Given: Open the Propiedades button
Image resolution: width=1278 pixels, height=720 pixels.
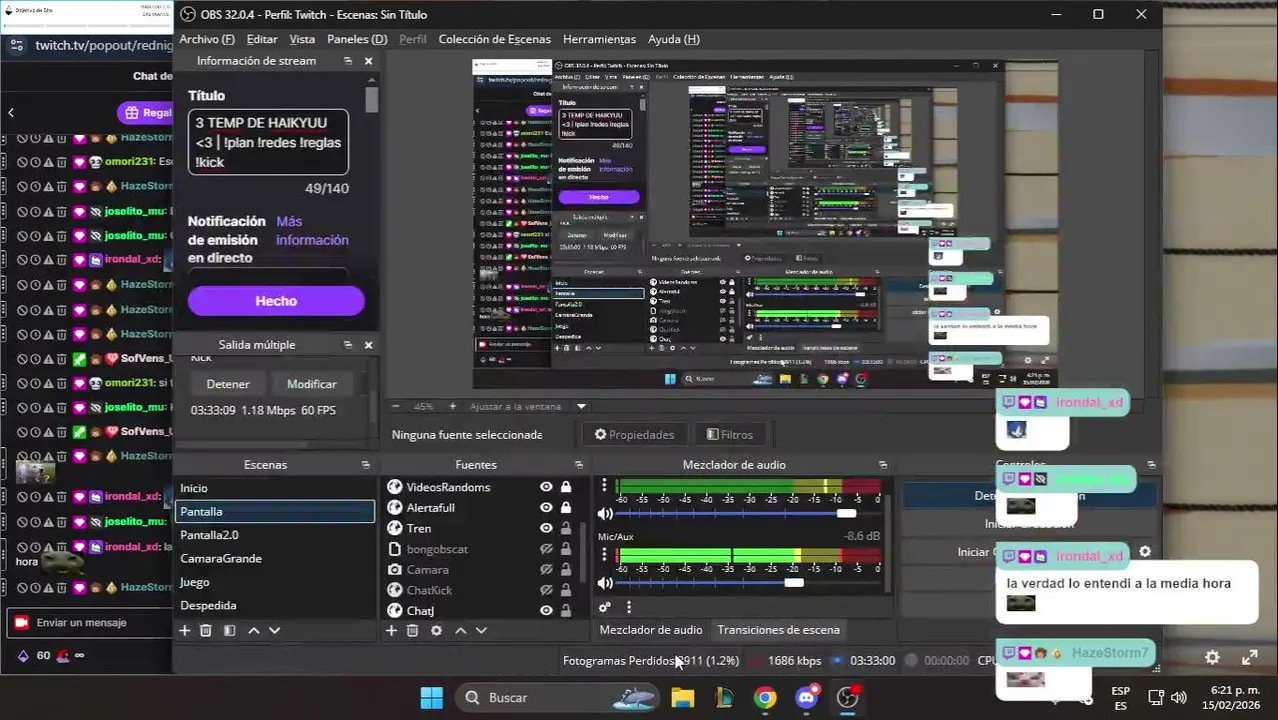Looking at the screenshot, I should [x=635, y=435].
